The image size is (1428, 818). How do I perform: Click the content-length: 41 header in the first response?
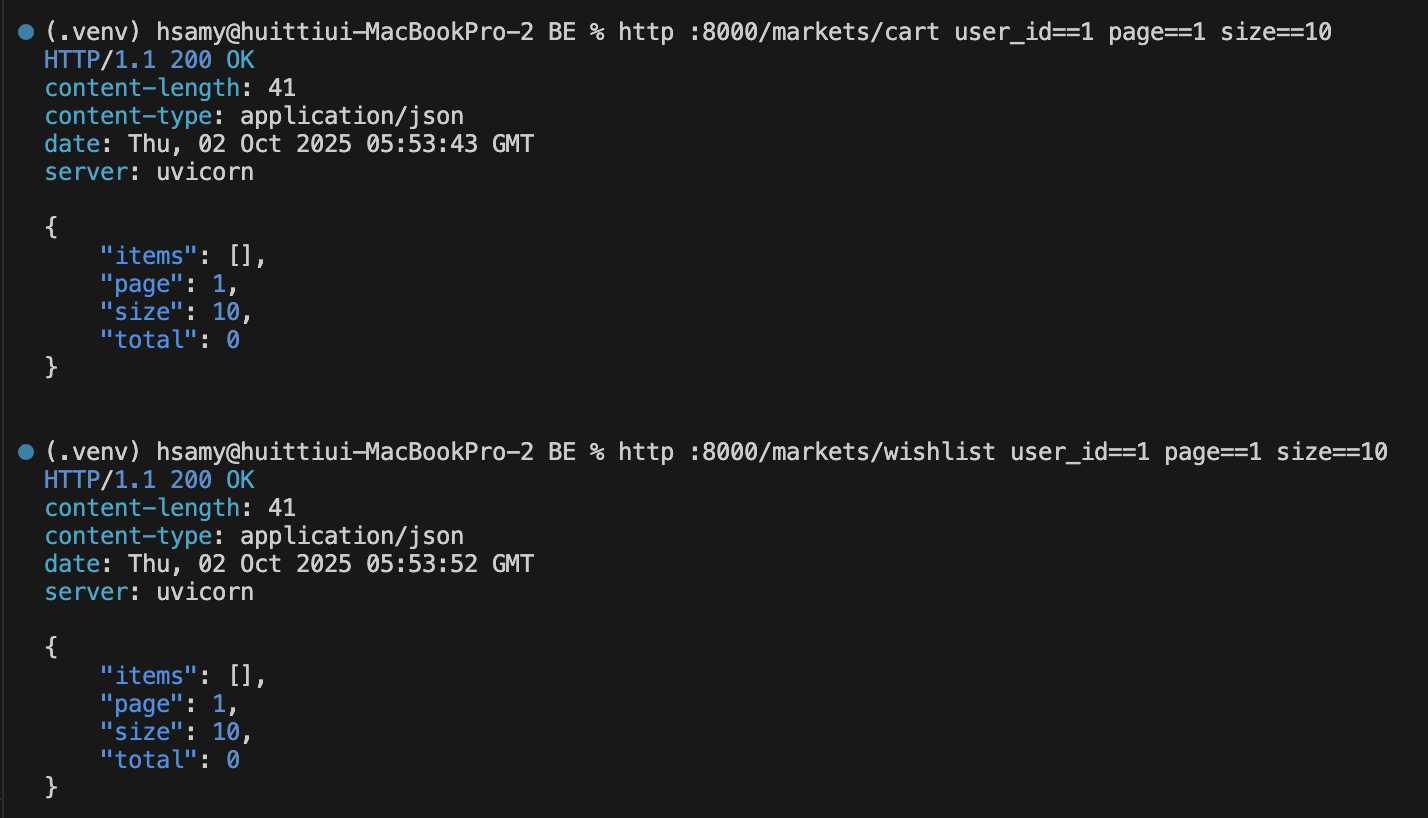[x=170, y=88]
